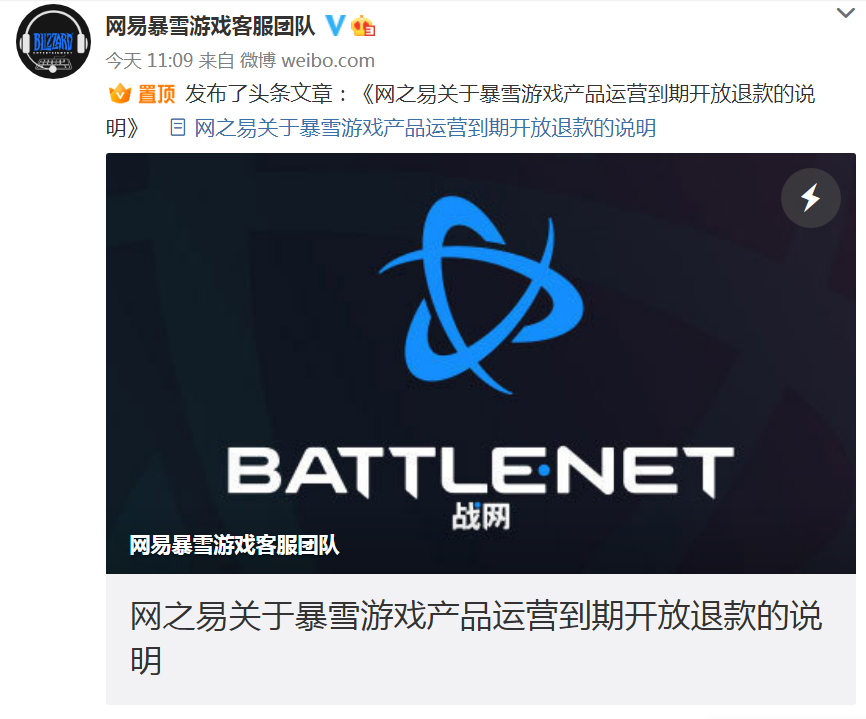The width and height of the screenshot is (866, 719).
Task: Expand the post options chevron menu
Action: coord(846,12)
